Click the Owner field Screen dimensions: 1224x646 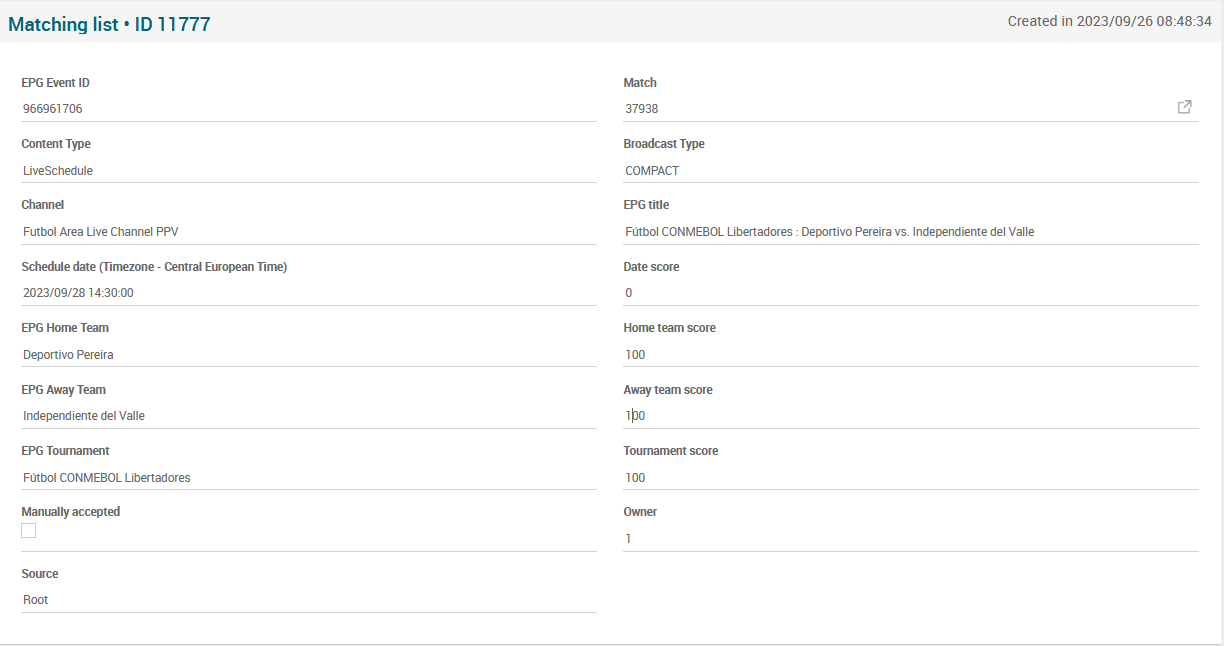[910, 539]
